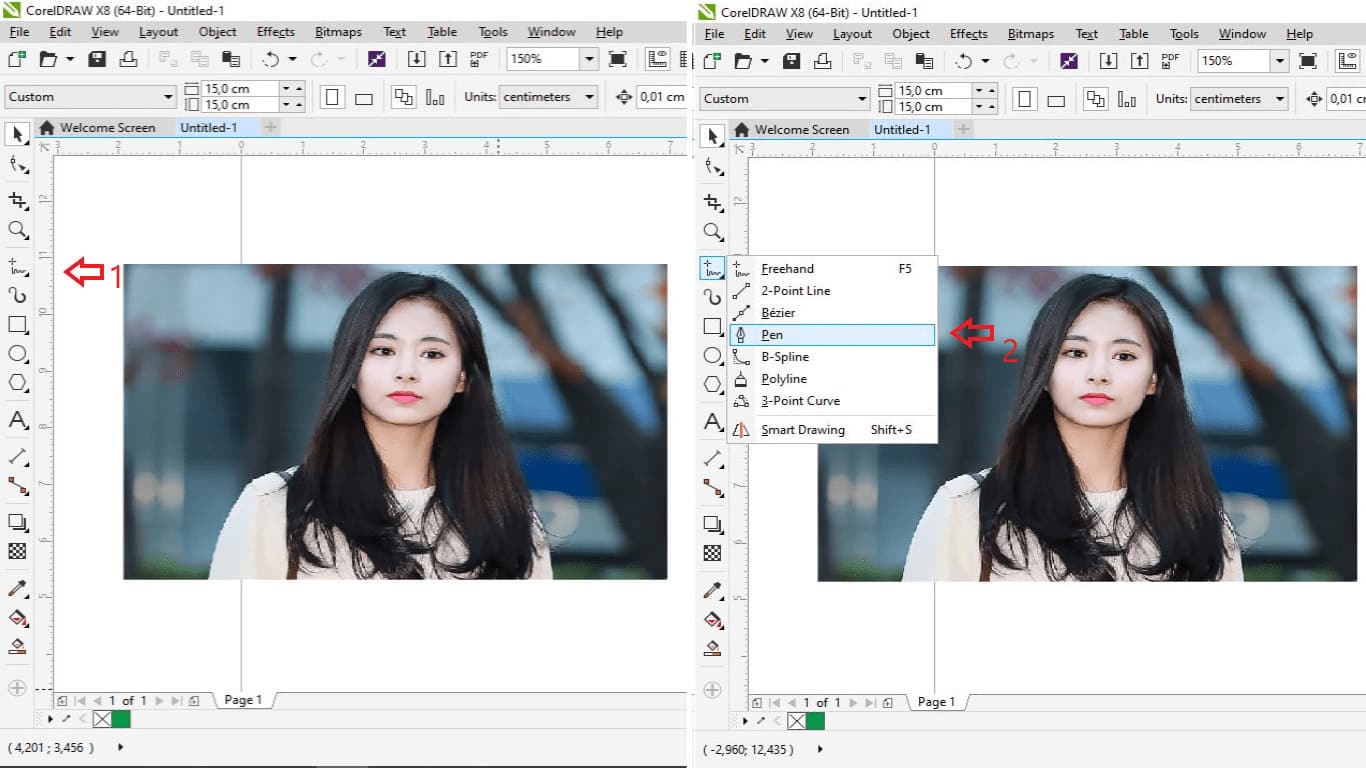Choose the Text tool in the right window
Image resolution: width=1366 pixels, height=768 pixels.
tap(713, 421)
